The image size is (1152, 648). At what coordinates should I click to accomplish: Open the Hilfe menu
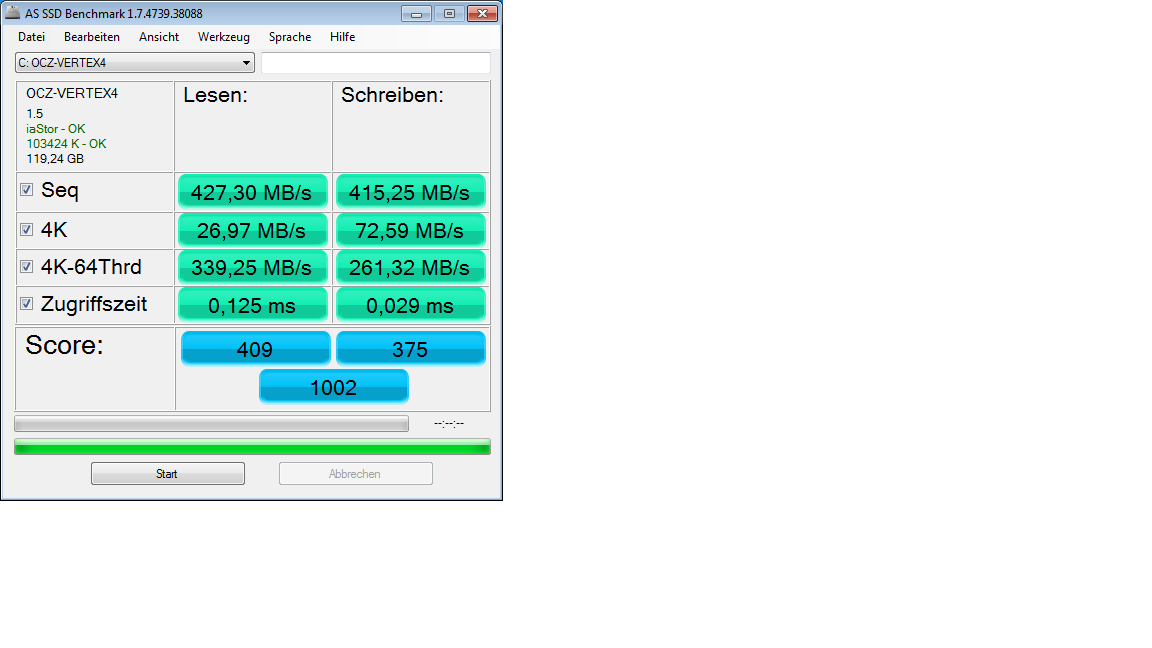point(342,37)
